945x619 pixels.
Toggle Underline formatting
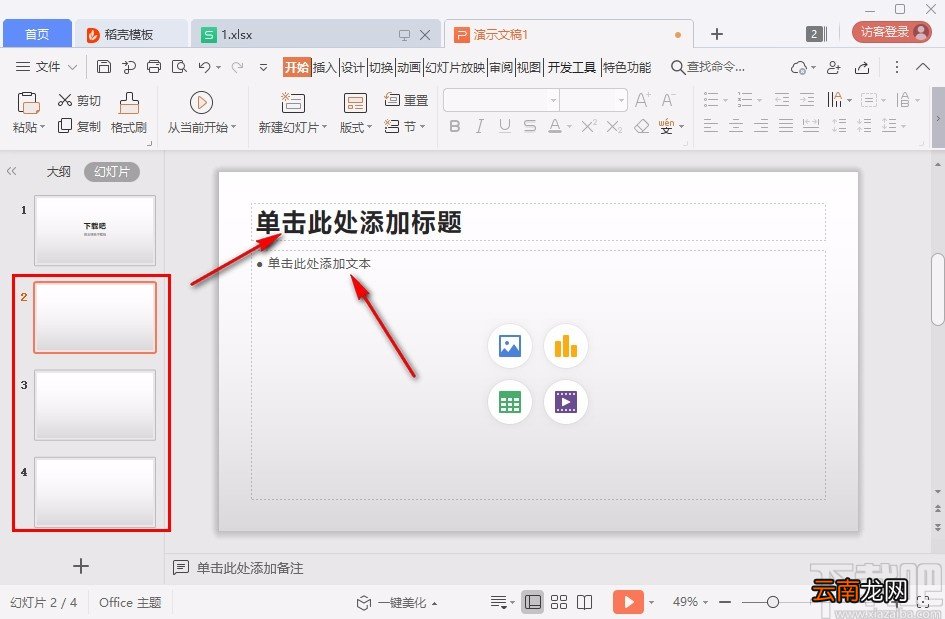click(504, 126)
